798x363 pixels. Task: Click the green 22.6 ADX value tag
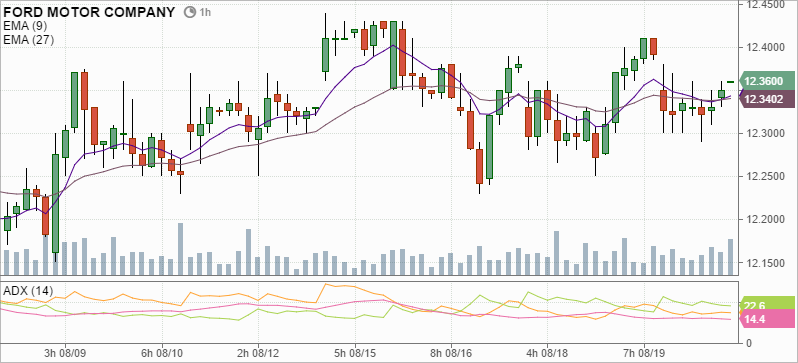[768, 305]
